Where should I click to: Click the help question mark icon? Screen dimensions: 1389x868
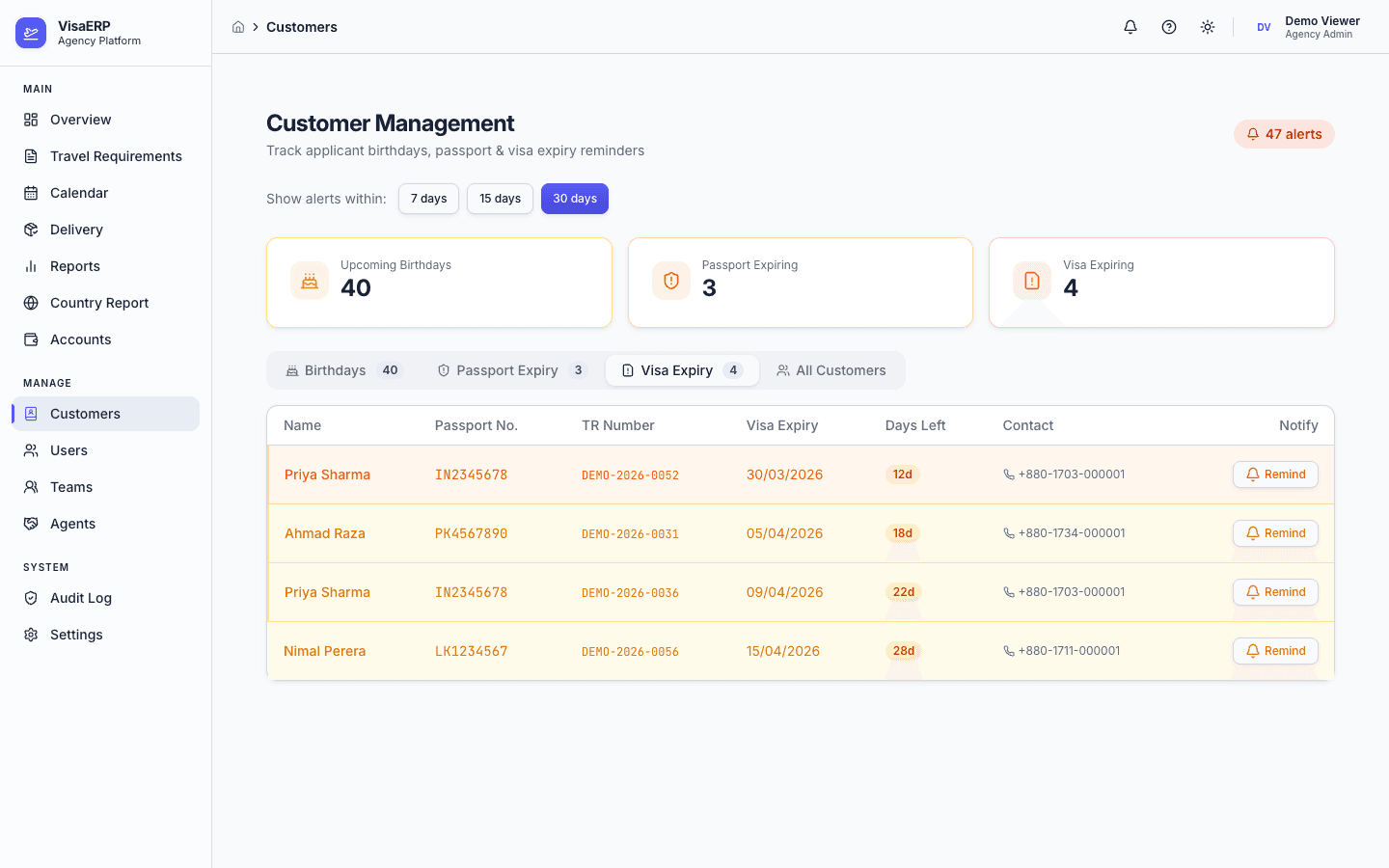point(1168,27)
